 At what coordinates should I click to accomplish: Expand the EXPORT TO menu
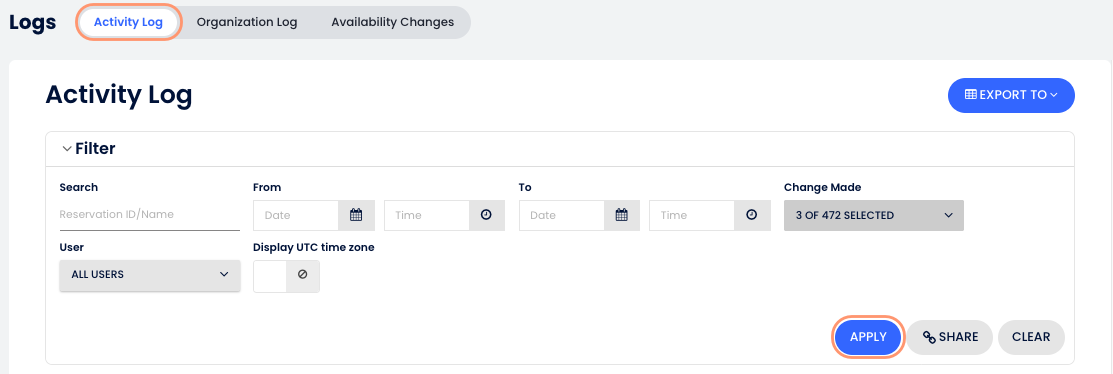[x=1011, y=95]
